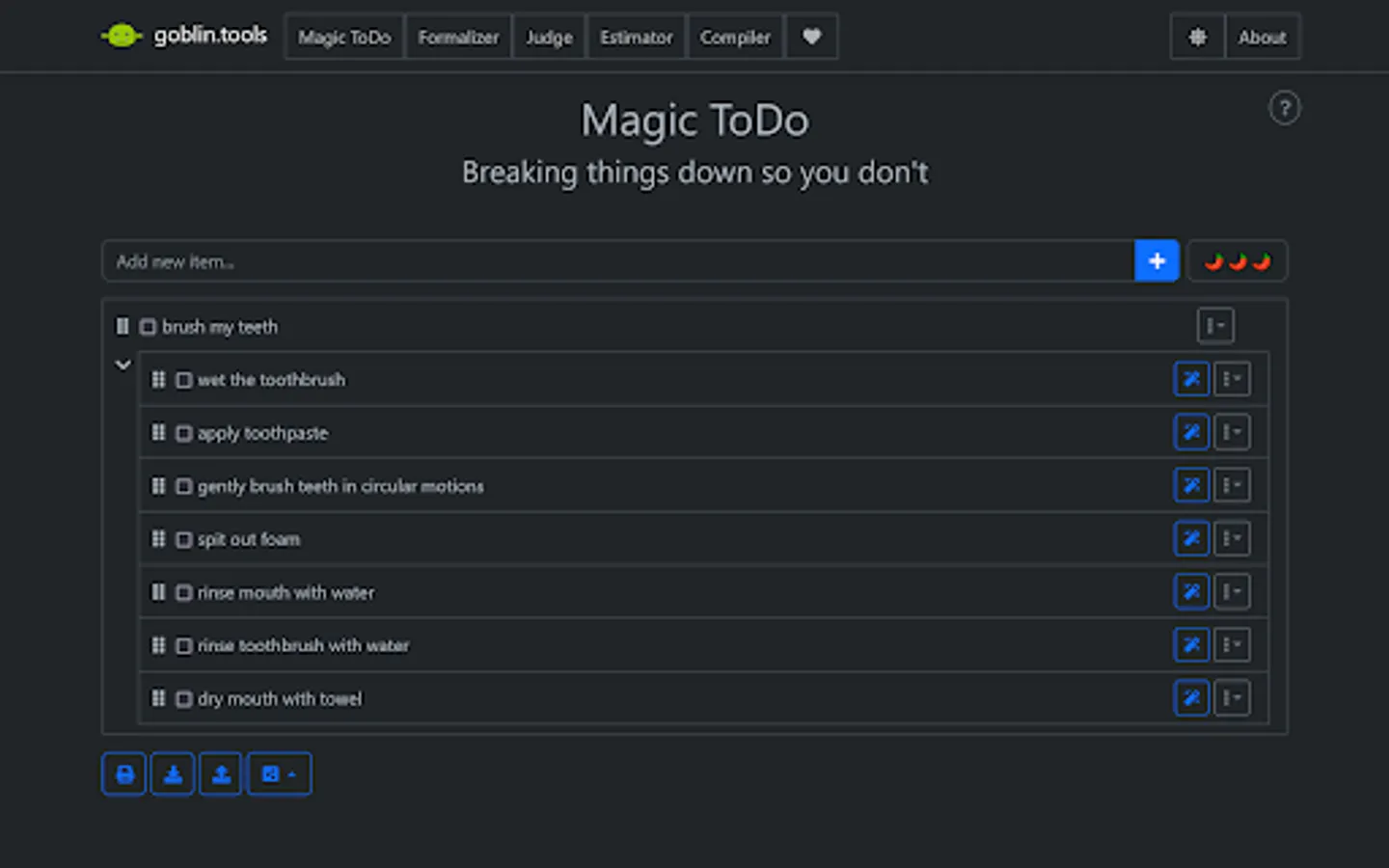Image resolution: width=1389 pixels, height=868 pixels.
Task: Open options menu for 'spit out foam'
Action: coord(1232,538)
